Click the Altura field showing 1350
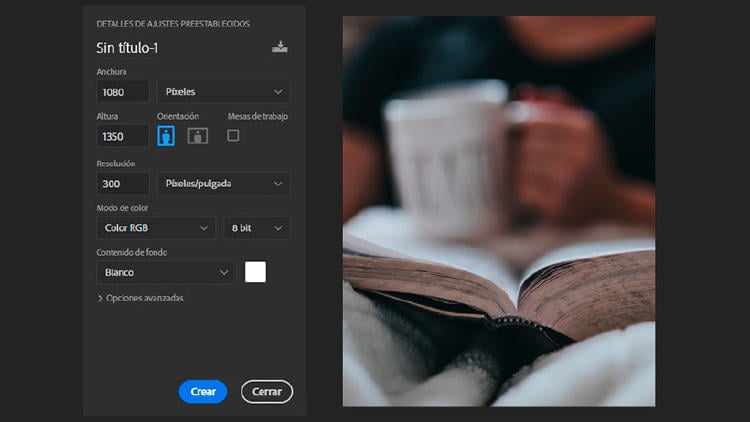This screenshot has height=422, width=750. pos(122,136)
